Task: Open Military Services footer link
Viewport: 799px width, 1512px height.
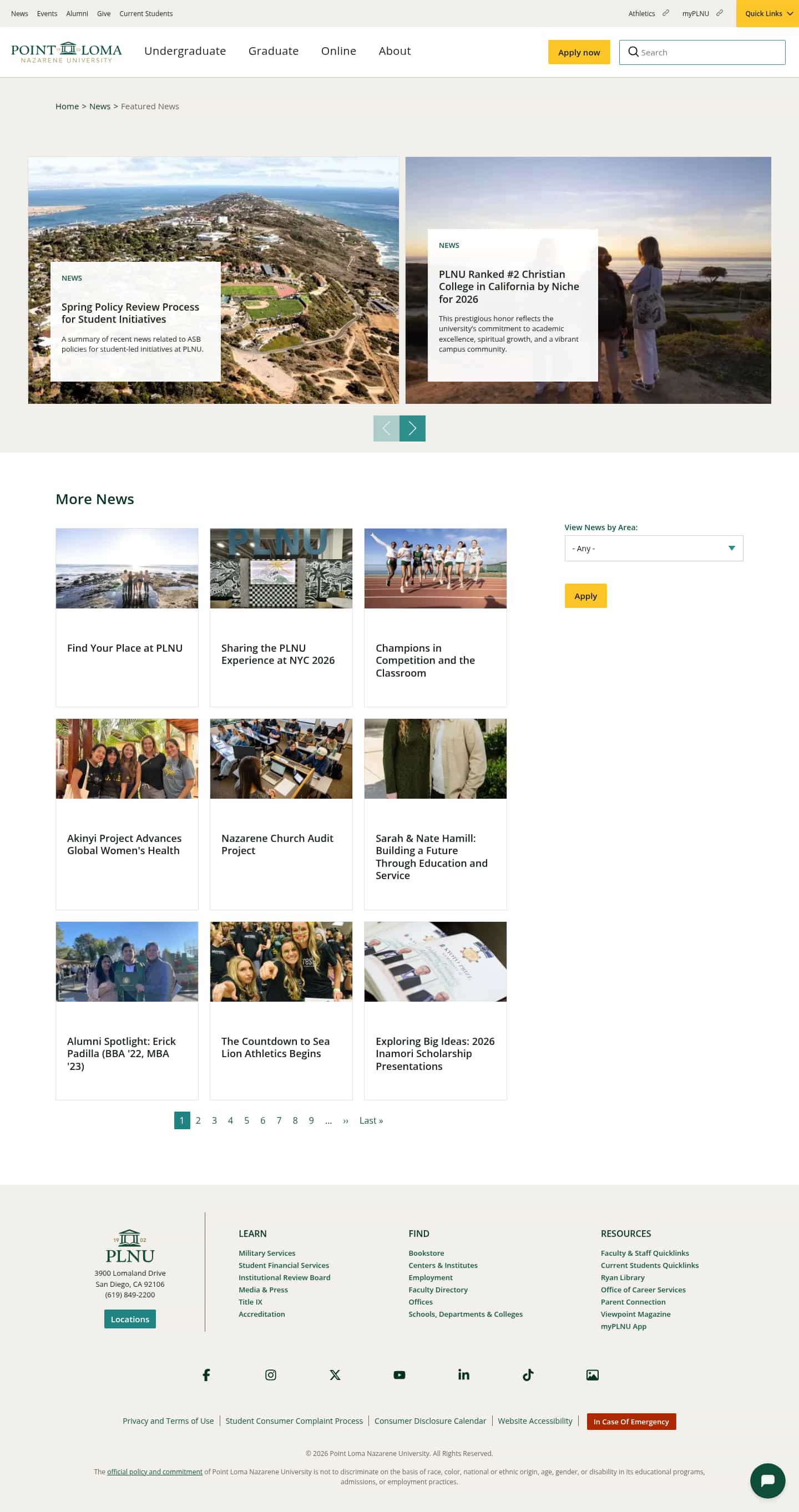Action: click(266, 1253)
